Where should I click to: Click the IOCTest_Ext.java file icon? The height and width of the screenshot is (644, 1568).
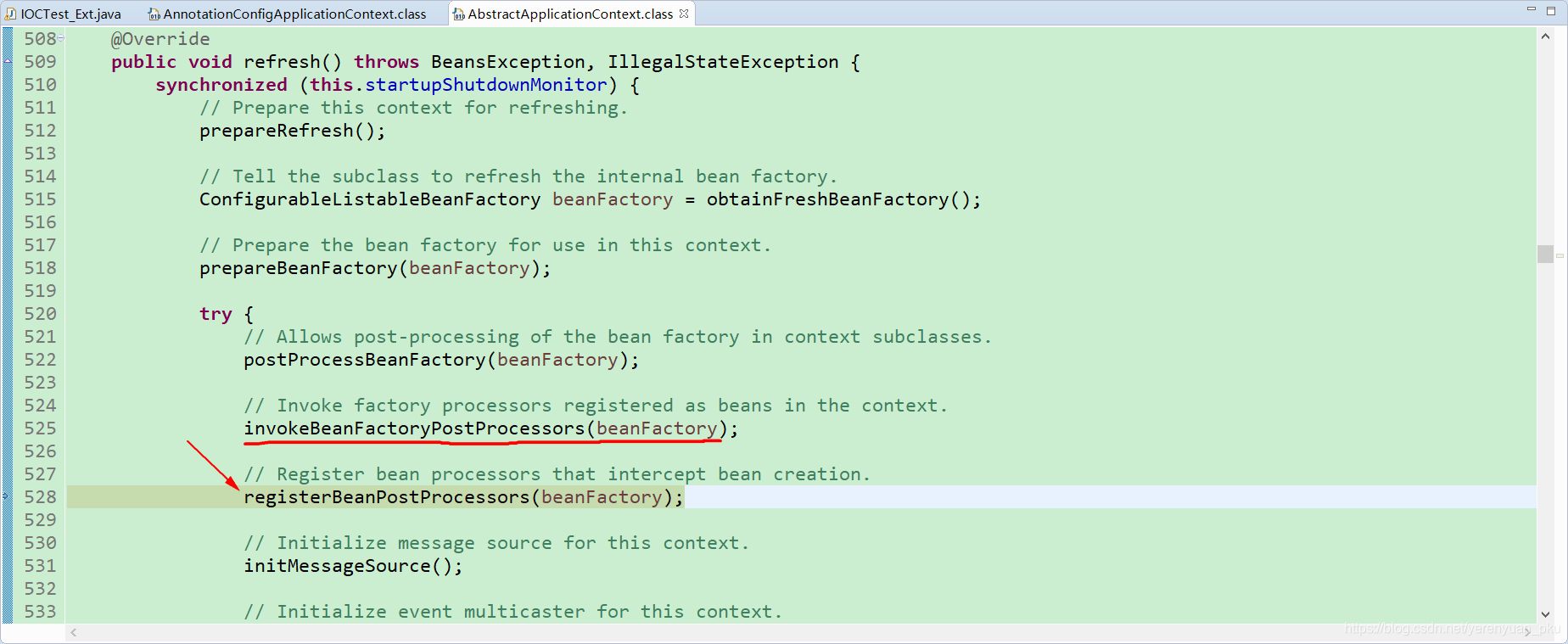coord(11,14)
